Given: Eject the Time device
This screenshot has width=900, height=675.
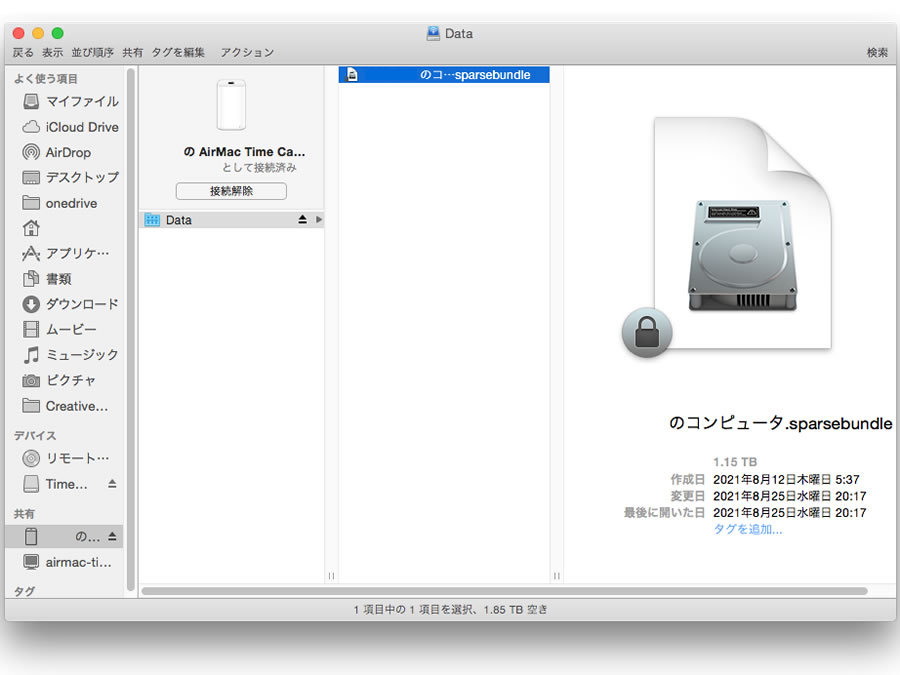Looking at the screenshot, I should pyautogui.click(x=112, y=484).
